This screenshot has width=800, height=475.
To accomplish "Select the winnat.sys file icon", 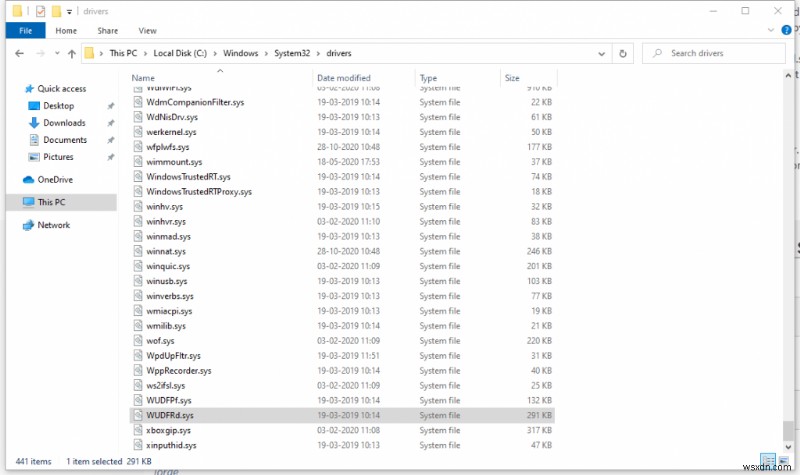I will 138,251.
